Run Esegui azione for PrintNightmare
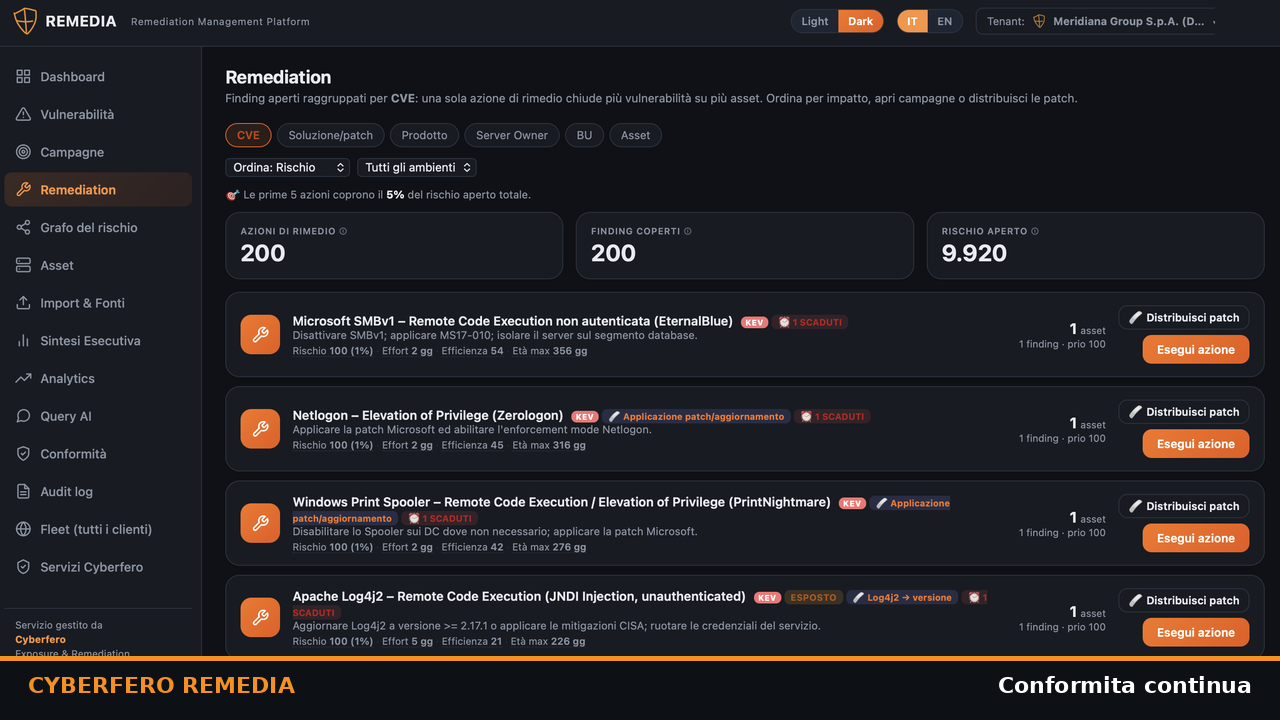 coord(1196,538)
